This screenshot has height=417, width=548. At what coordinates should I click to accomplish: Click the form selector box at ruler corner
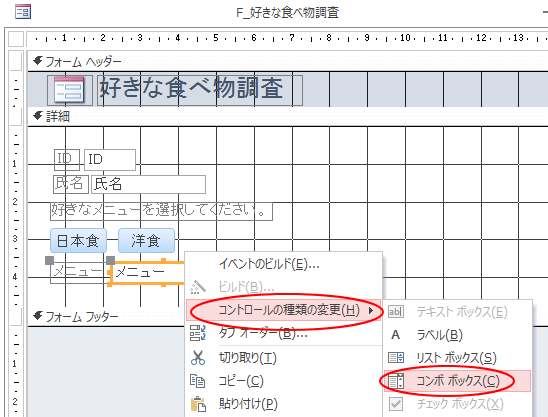point(15,39)
